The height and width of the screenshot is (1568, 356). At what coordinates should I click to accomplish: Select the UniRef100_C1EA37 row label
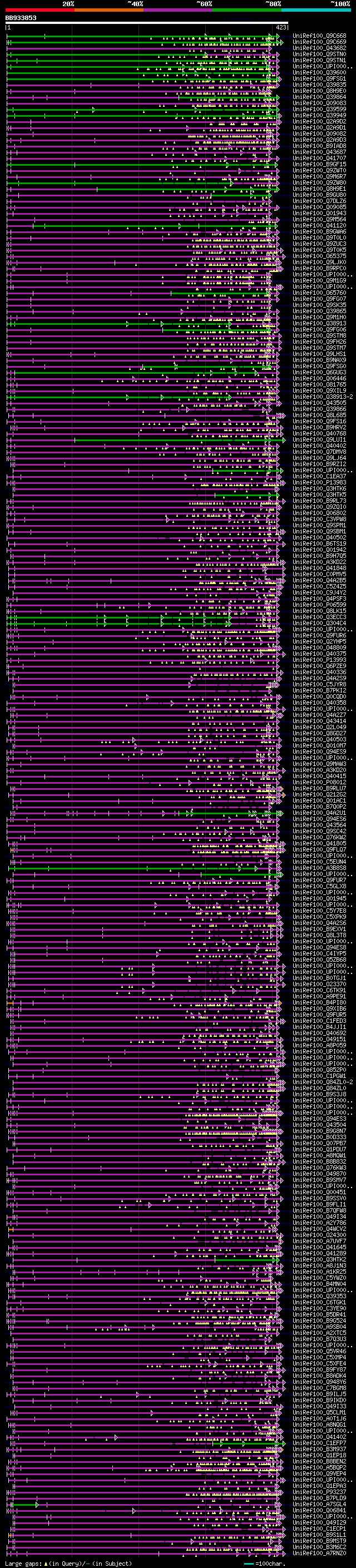319,477
